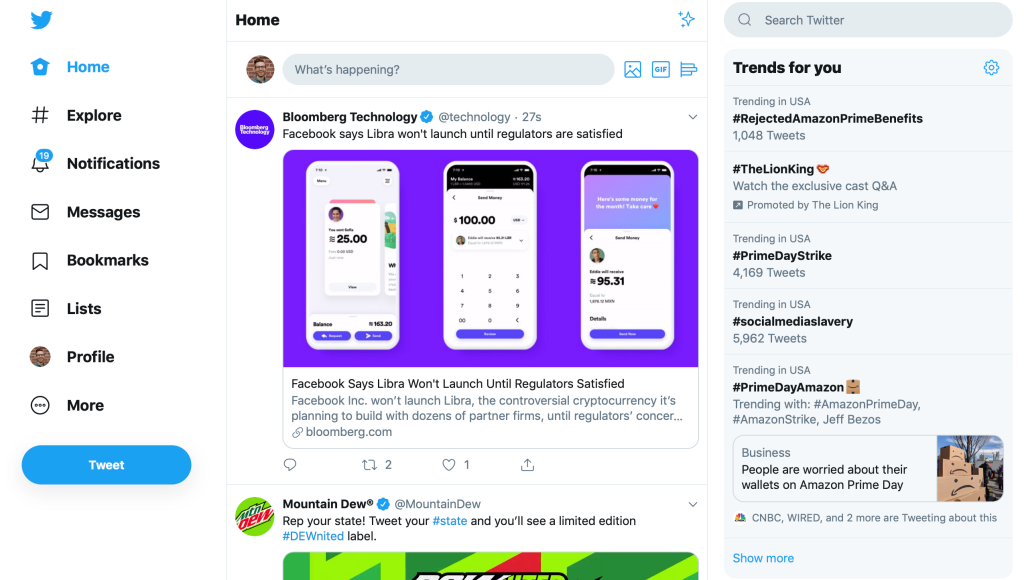The width and height of the screenshot is (1024, 580).
Task: Open Trends settings with the gear icon
Action: pos(991,67)
